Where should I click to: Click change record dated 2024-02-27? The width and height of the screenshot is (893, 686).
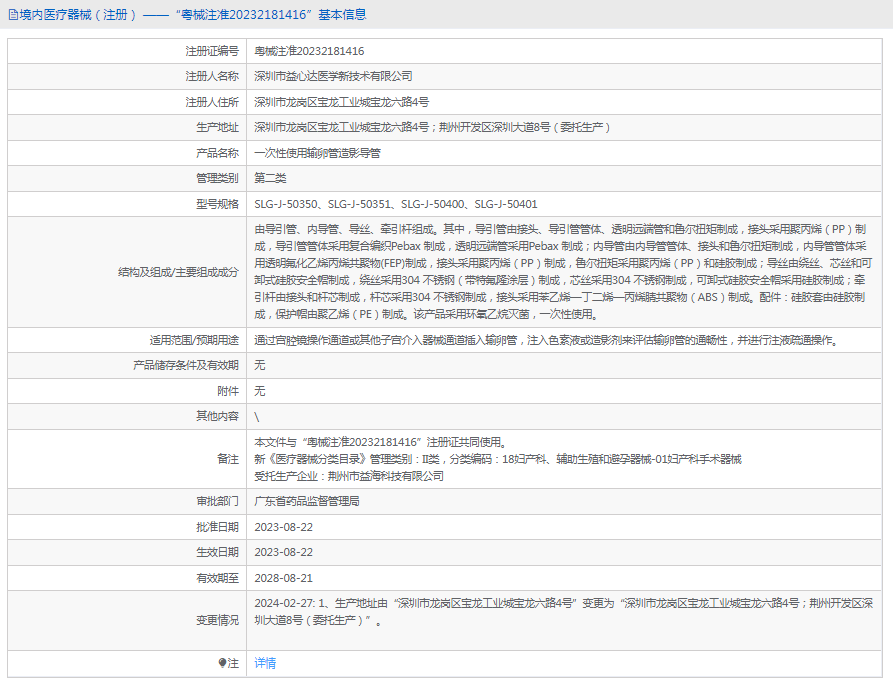tap(563, 612)
